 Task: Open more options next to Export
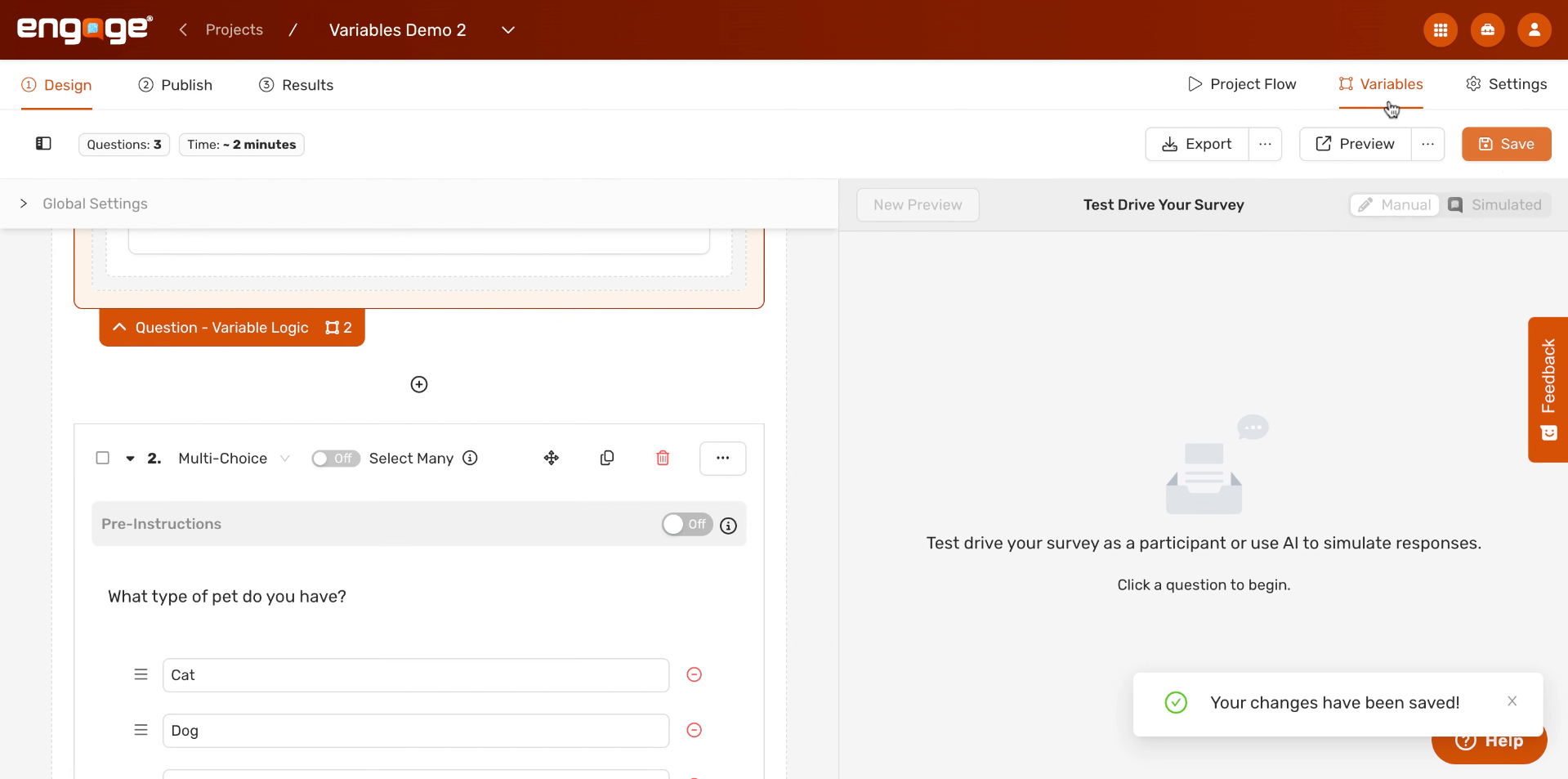(1265, 144)
